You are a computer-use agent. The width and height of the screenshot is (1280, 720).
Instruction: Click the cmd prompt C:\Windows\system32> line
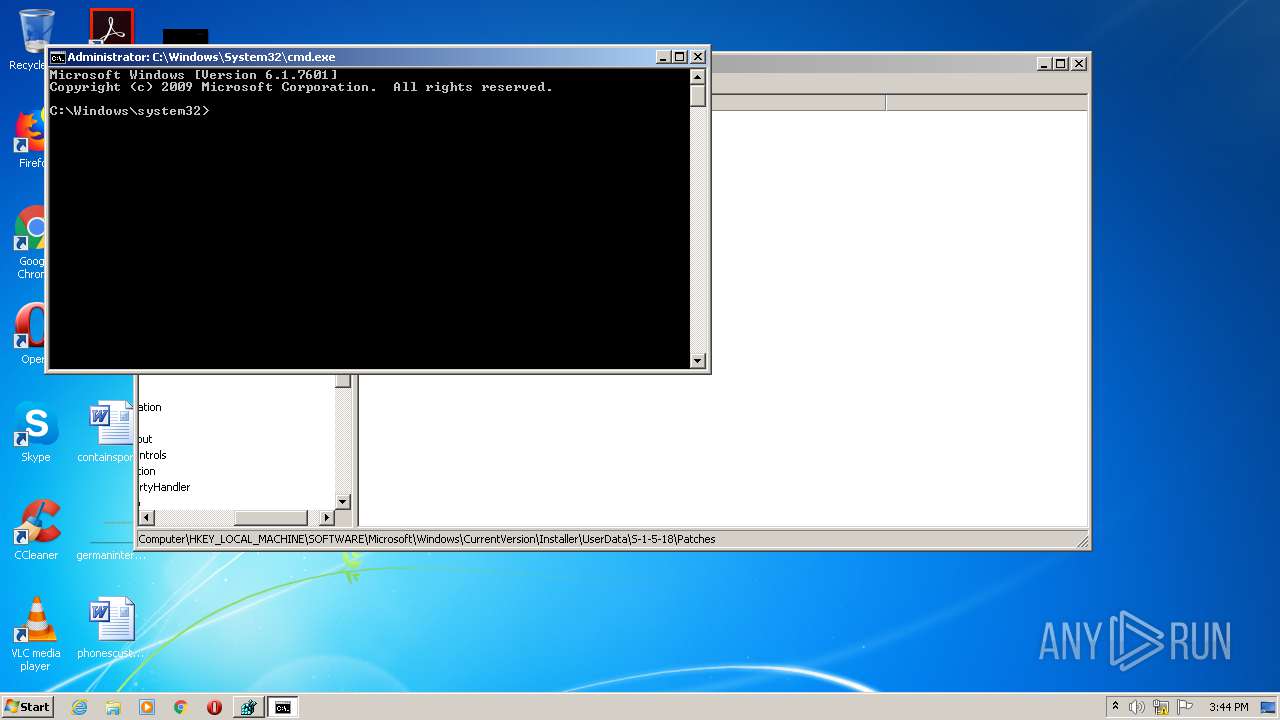coord(130,111)
